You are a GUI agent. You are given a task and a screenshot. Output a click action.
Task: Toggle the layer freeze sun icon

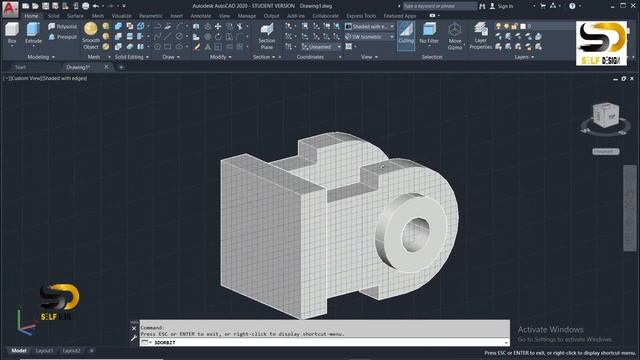tap(507, 26)
